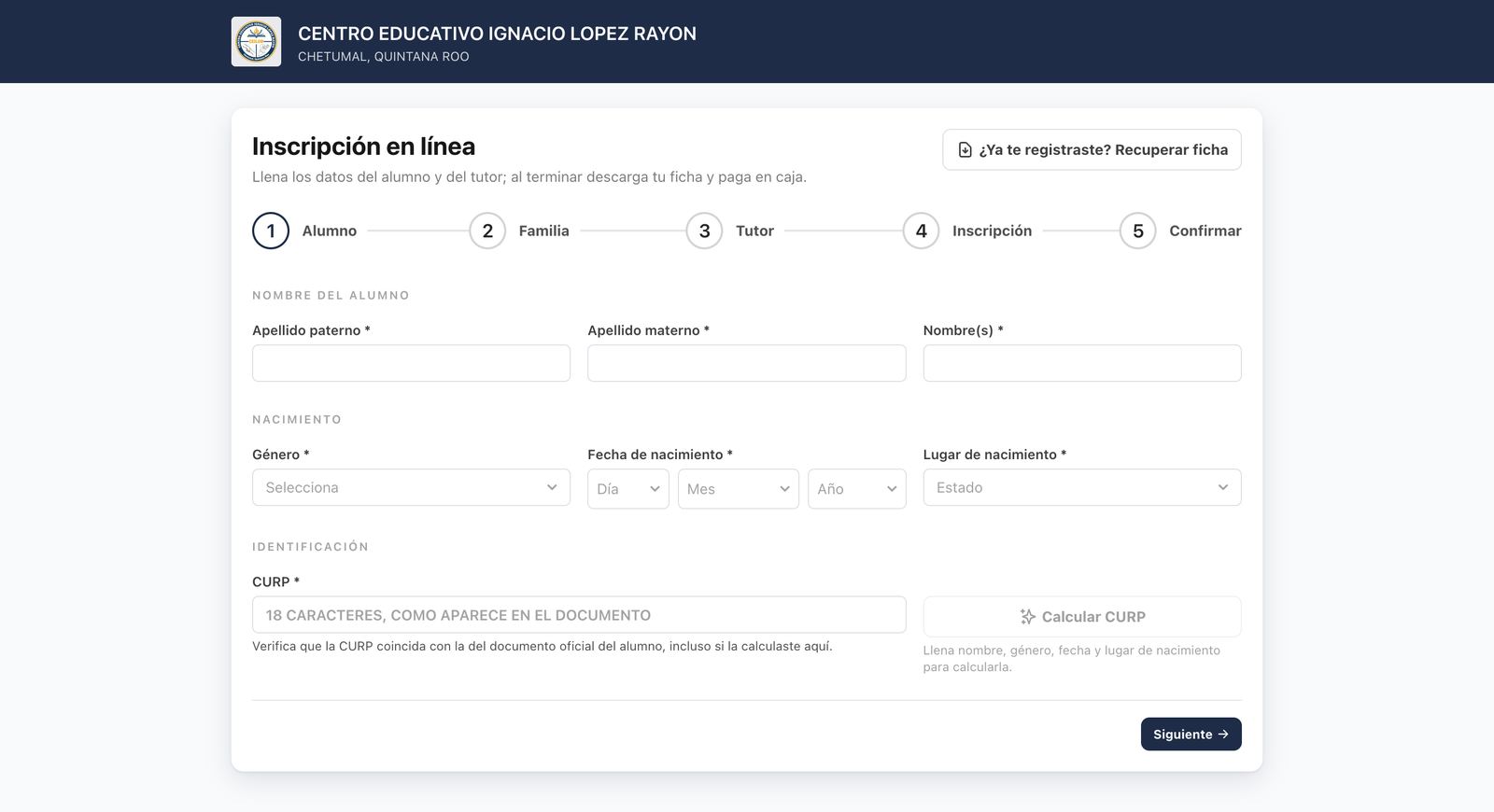Click step 4 circle for Inscripción
Viewport: 1494px width, 812px height.
click(921, 231)
